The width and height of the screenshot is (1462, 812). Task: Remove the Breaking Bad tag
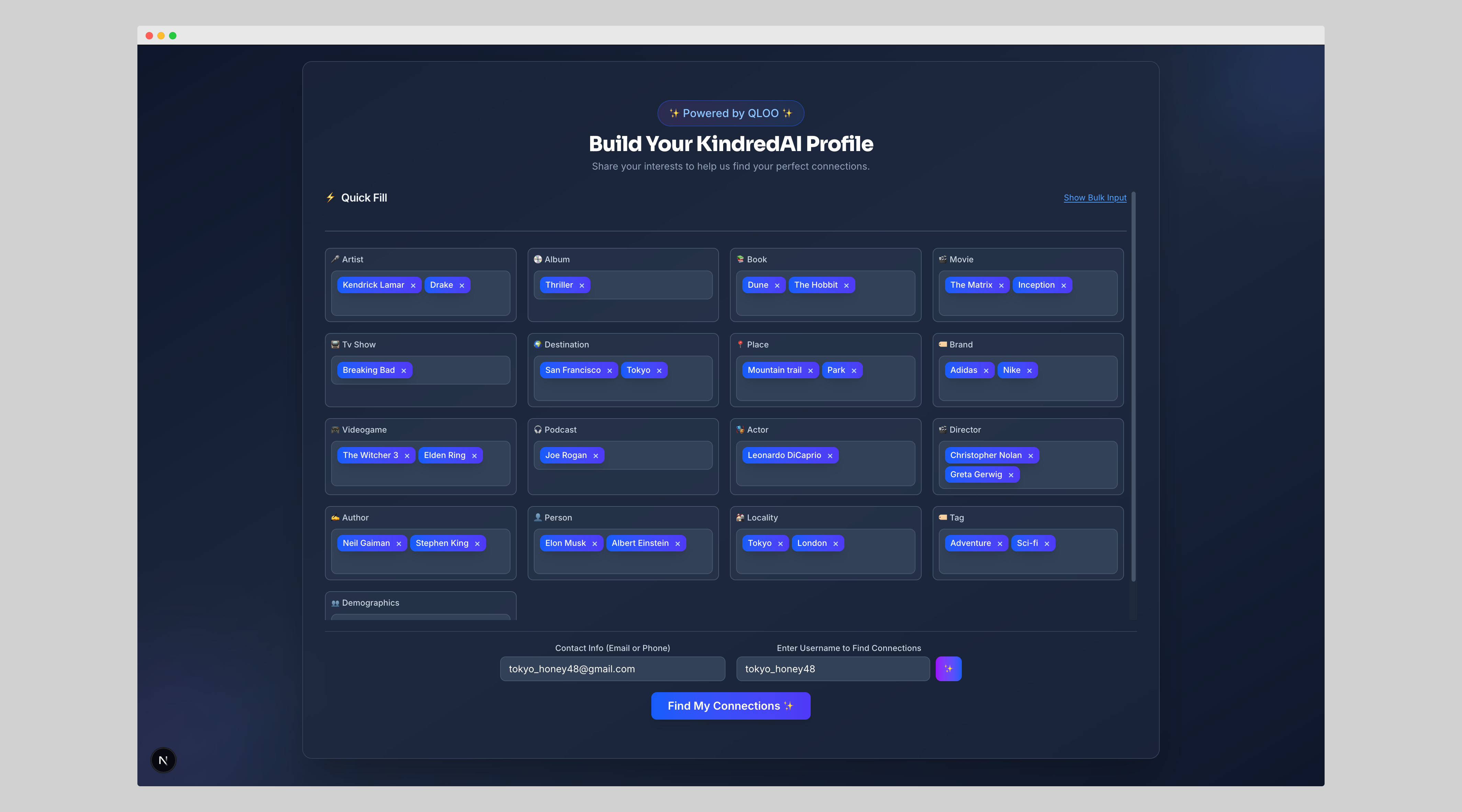[x=404, y=370]
